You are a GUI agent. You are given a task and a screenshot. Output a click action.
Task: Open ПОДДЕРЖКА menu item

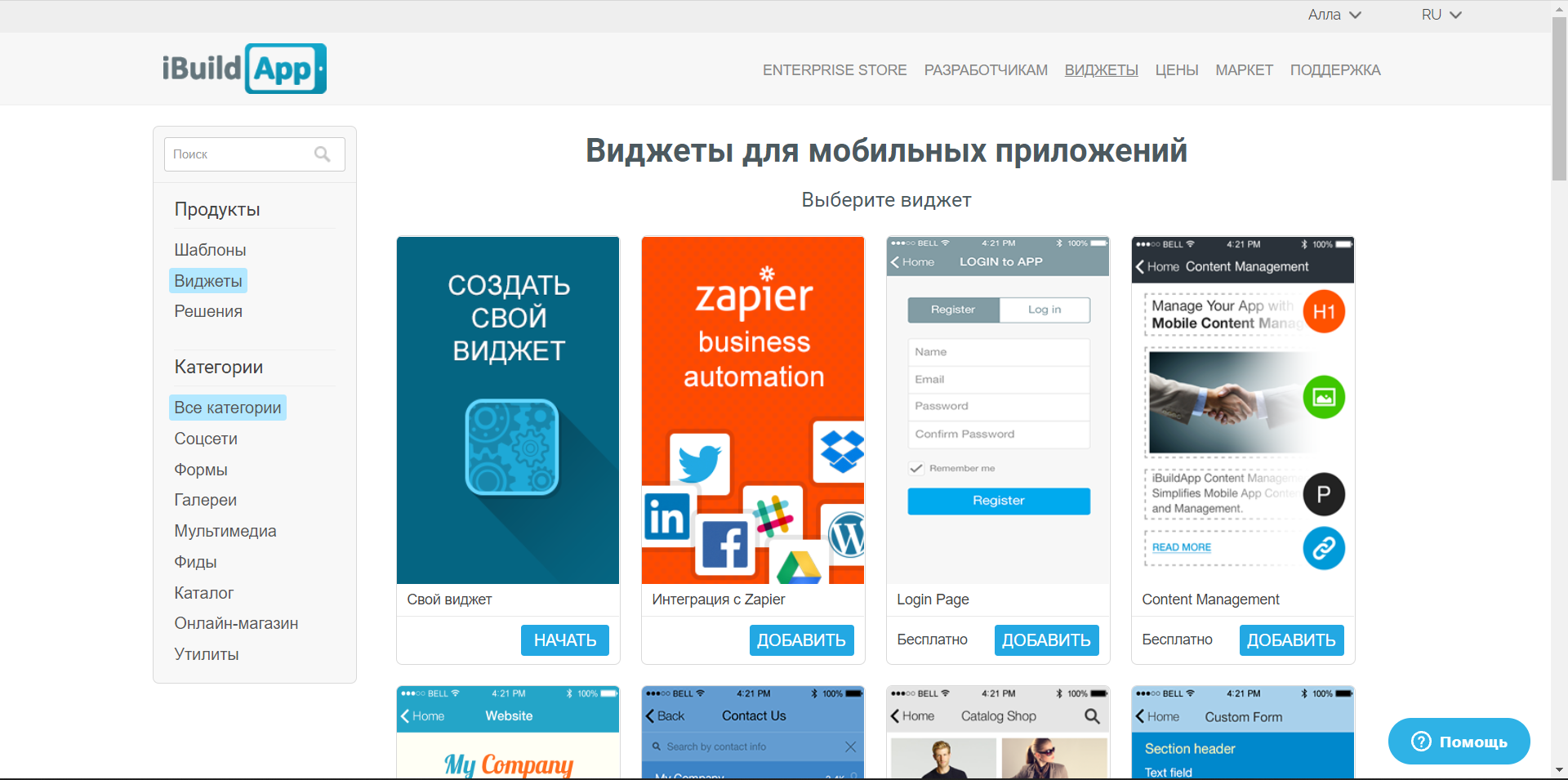point(1335,70)
